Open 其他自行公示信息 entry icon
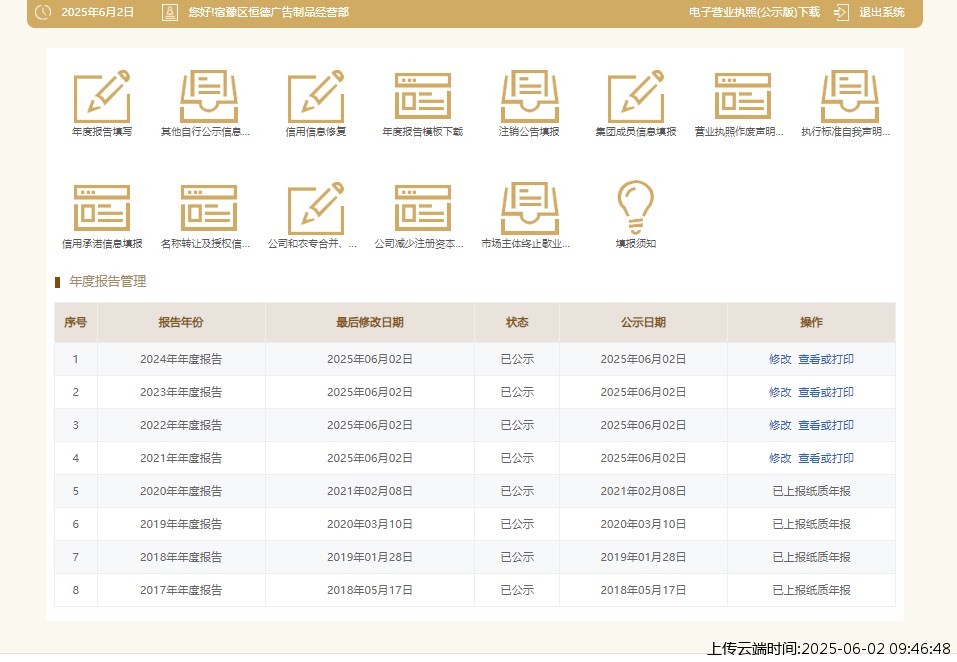This screenshot has width=957, height=662. [209, 96]
